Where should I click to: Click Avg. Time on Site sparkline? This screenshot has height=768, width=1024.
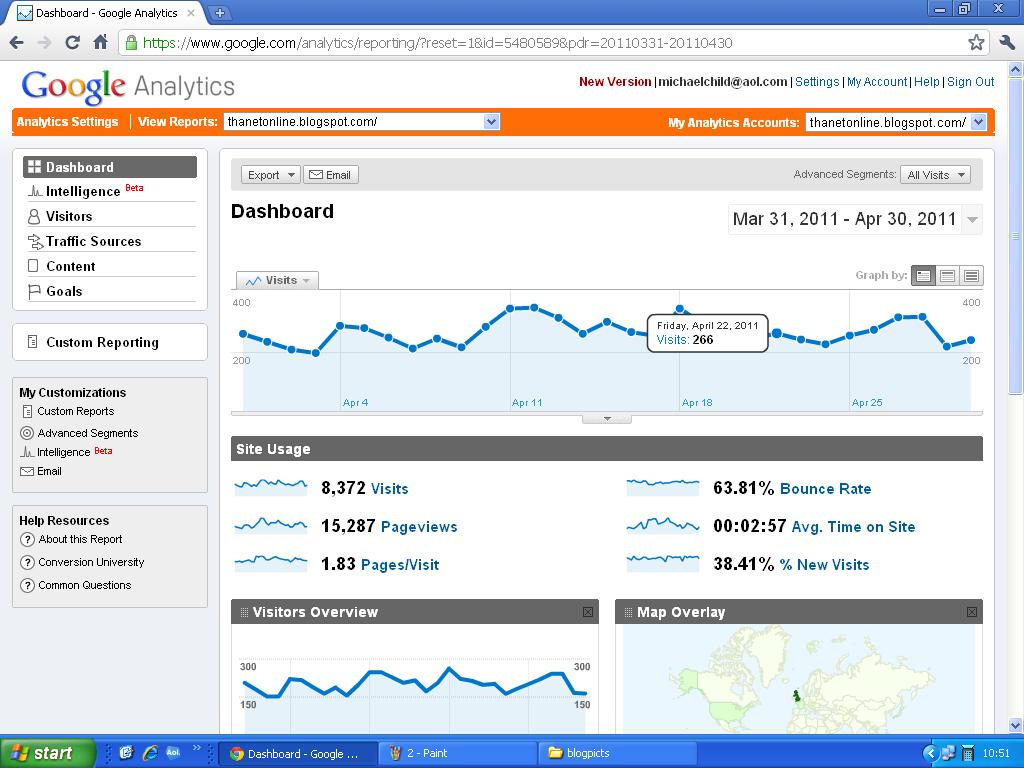pyautogui.click(x=662, y=525)
